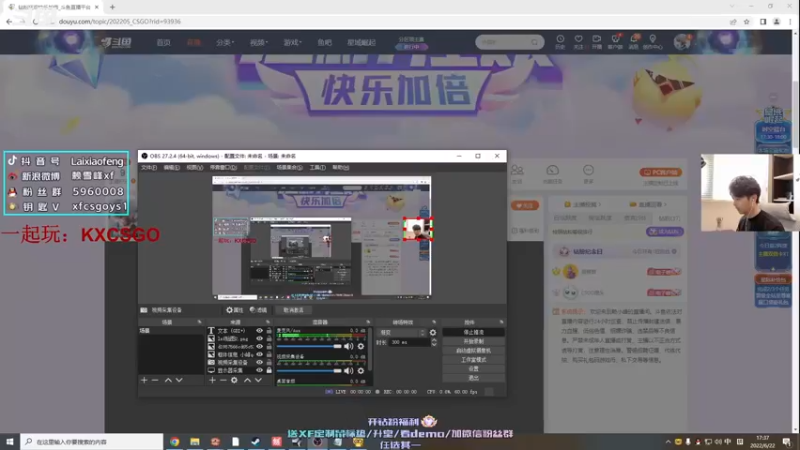Open OBS 视图(V) menu
The height and width of the screenshot is (450, 800).
coord(194,168)
